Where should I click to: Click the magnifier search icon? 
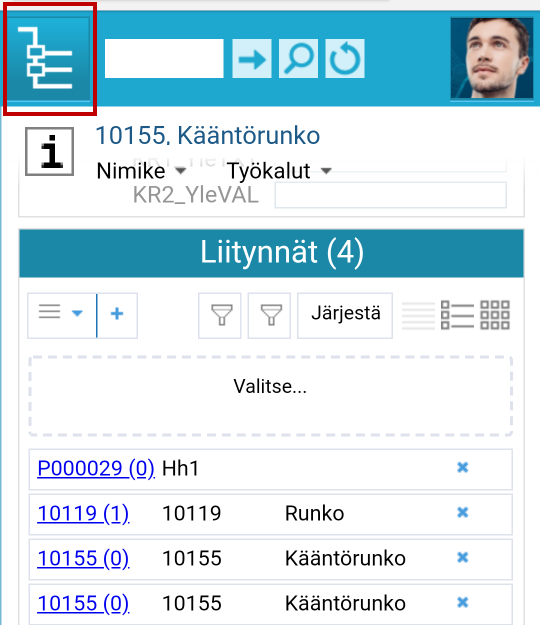pyautogui.click(x=298, y=59)
